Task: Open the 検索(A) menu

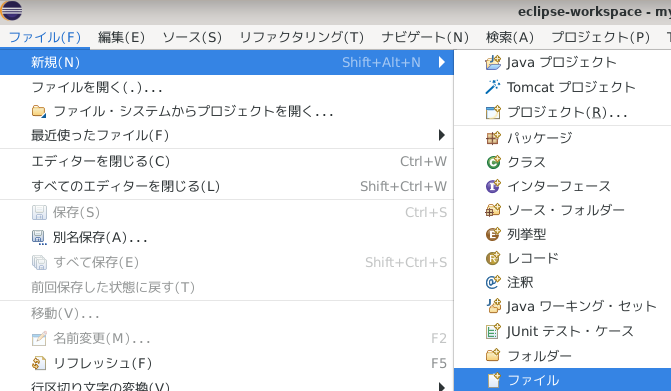Action: click(x=510, y=37)
